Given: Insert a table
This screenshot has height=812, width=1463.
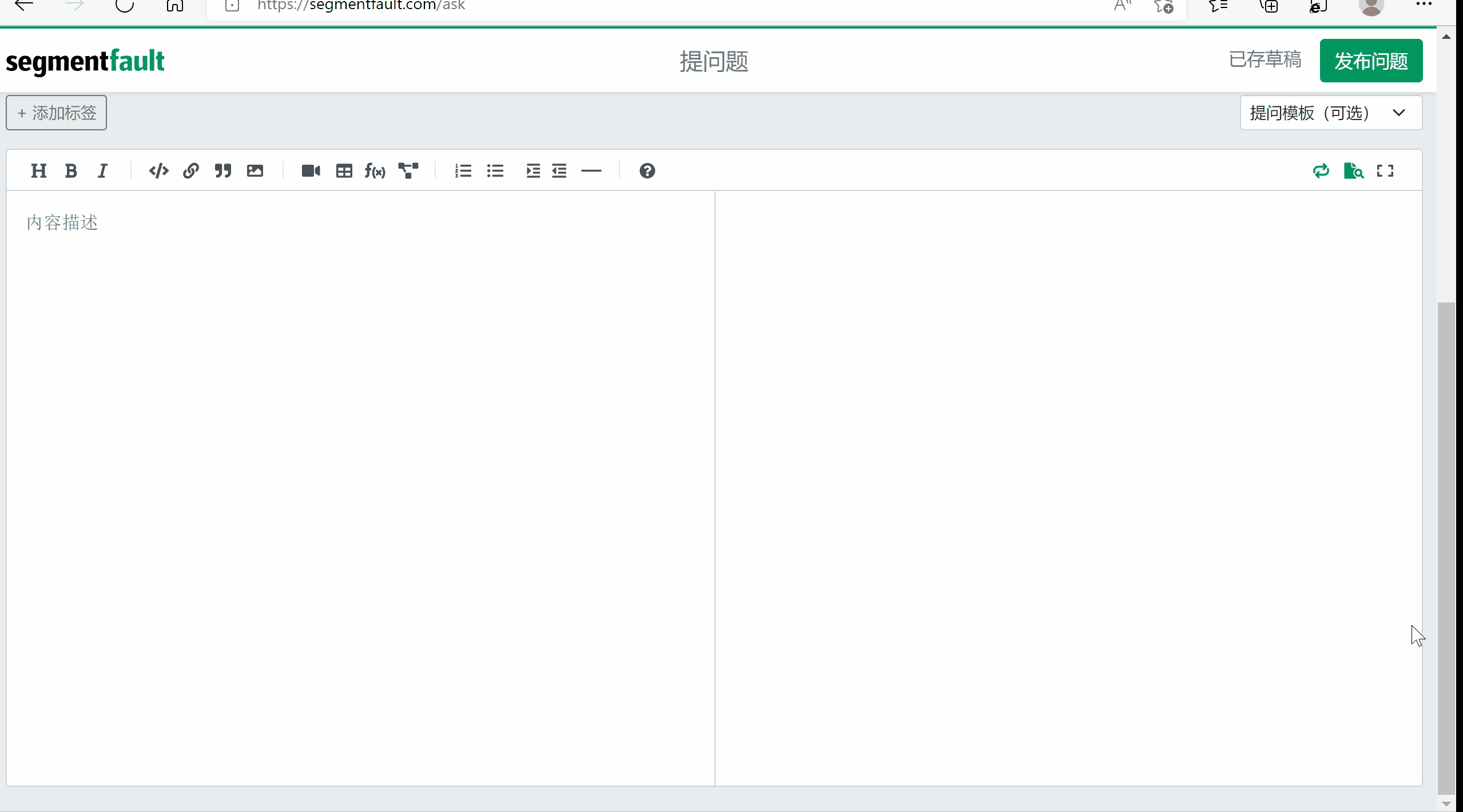Looking at the screenshot, I should click(344, 171).
